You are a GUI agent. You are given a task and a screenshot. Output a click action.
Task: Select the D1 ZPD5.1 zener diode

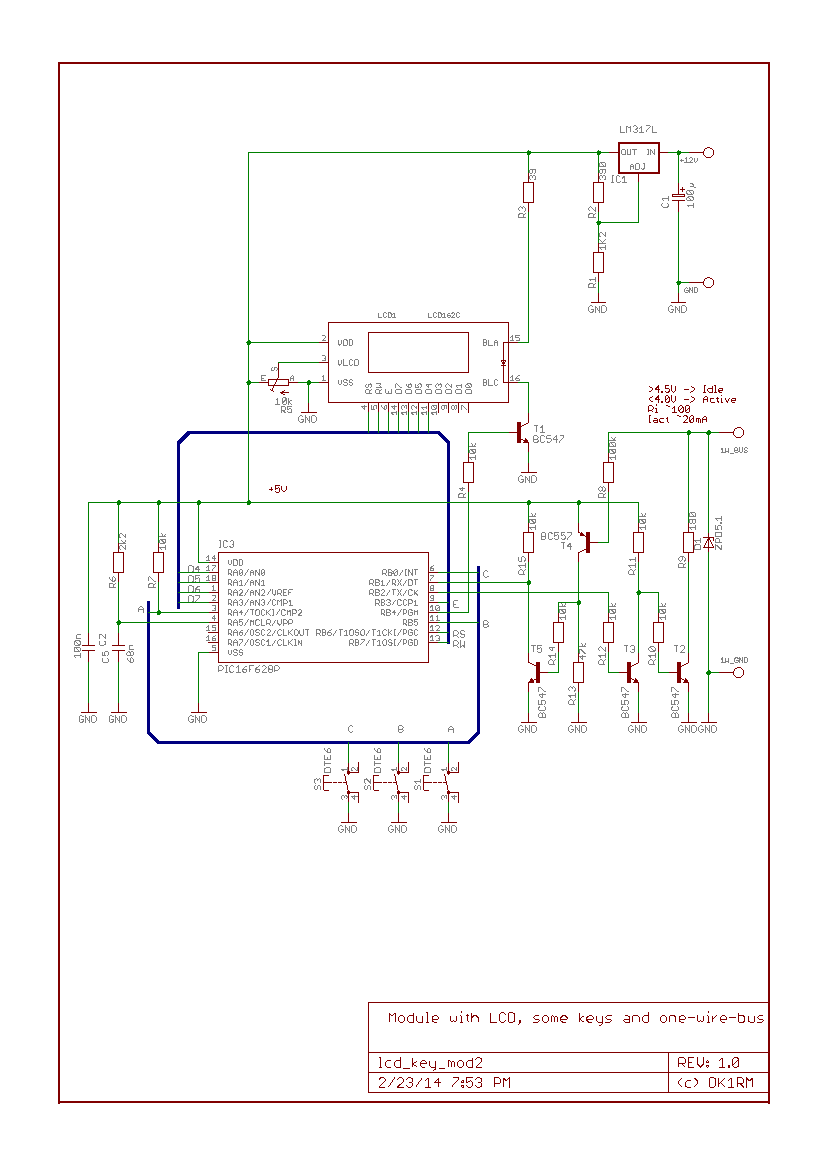click(708, 542)
